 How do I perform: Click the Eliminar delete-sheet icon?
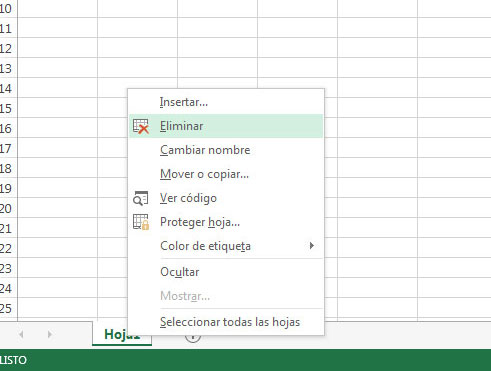tap(141, 126)
